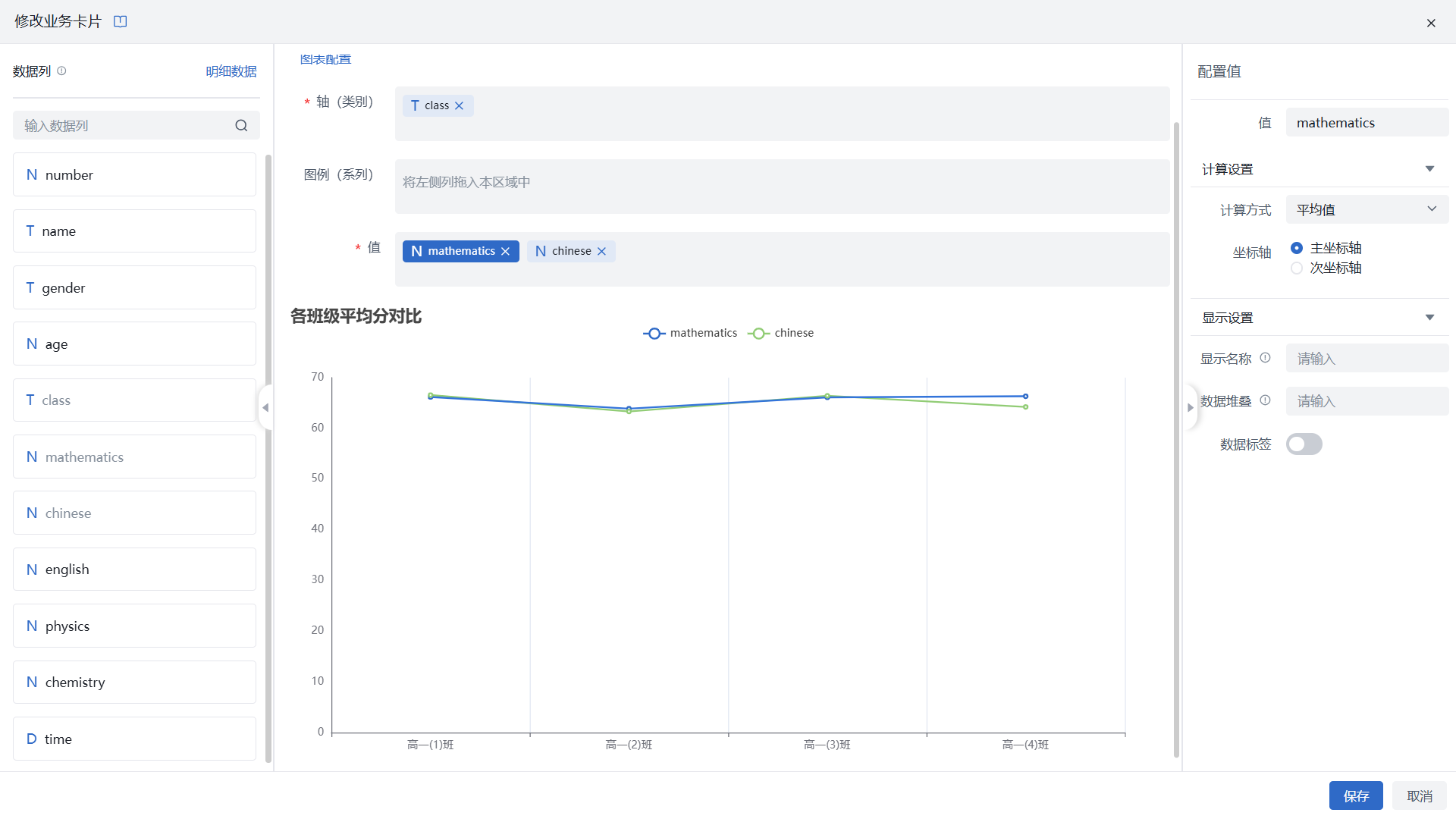Select the time data column

click(134, 739)
